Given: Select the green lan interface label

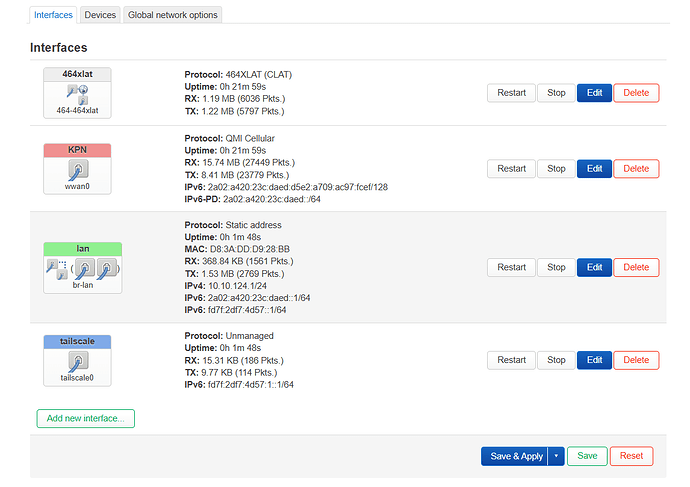Looking at the screenshot, I should [83, 248].
